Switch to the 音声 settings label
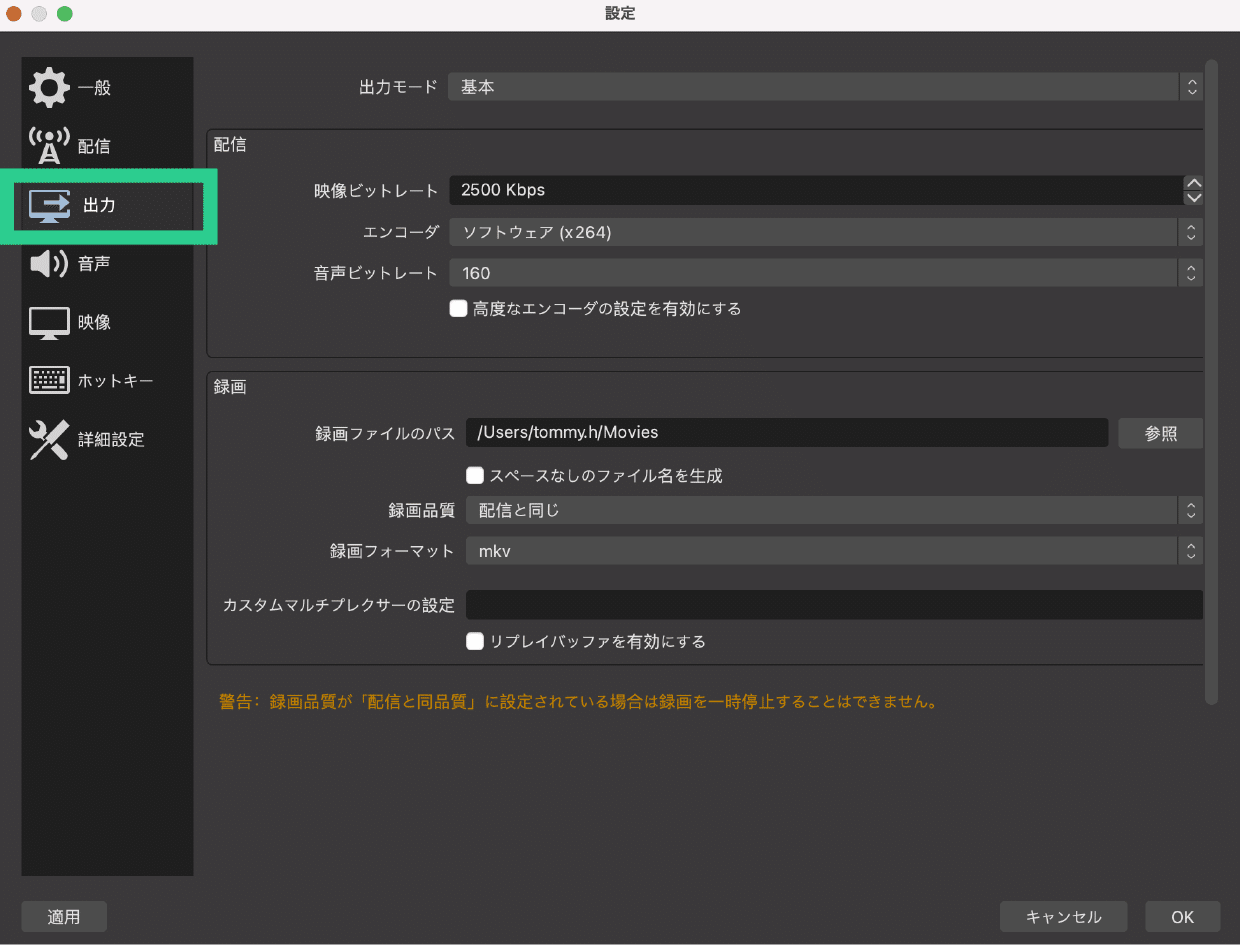The image size is (1240, 945). 94,264
